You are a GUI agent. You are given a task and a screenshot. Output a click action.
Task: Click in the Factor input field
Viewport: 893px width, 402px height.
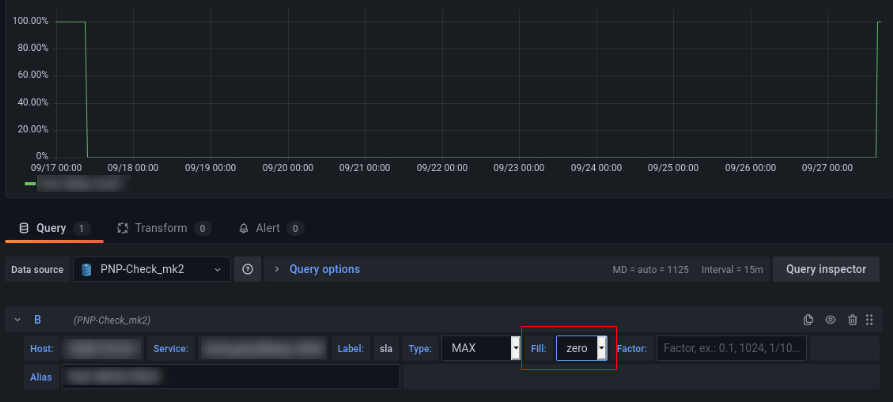[730, 348]
